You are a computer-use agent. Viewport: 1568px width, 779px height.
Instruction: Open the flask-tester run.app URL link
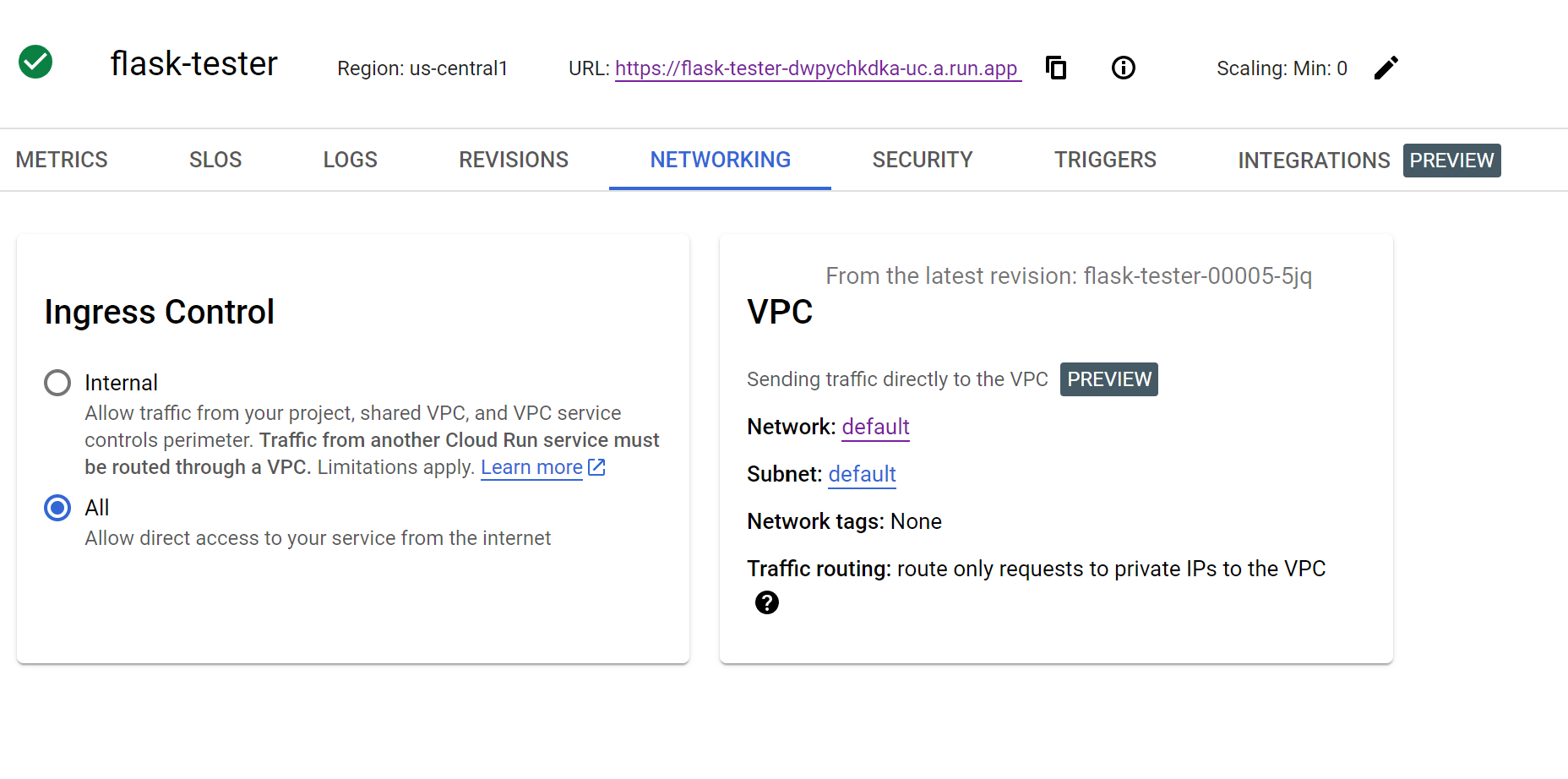coord(816,68)
